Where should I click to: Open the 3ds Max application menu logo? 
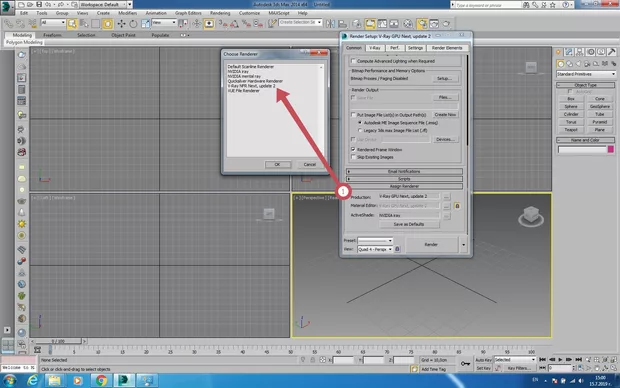click(x=6, y=7)
